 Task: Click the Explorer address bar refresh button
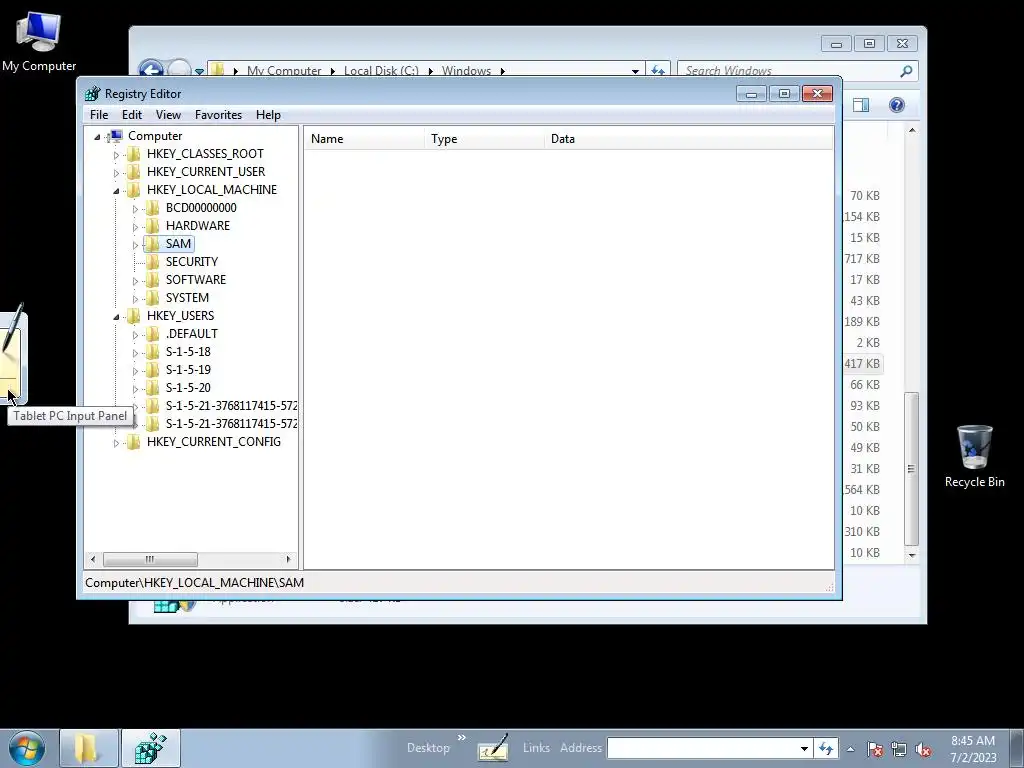click(658, 71)
